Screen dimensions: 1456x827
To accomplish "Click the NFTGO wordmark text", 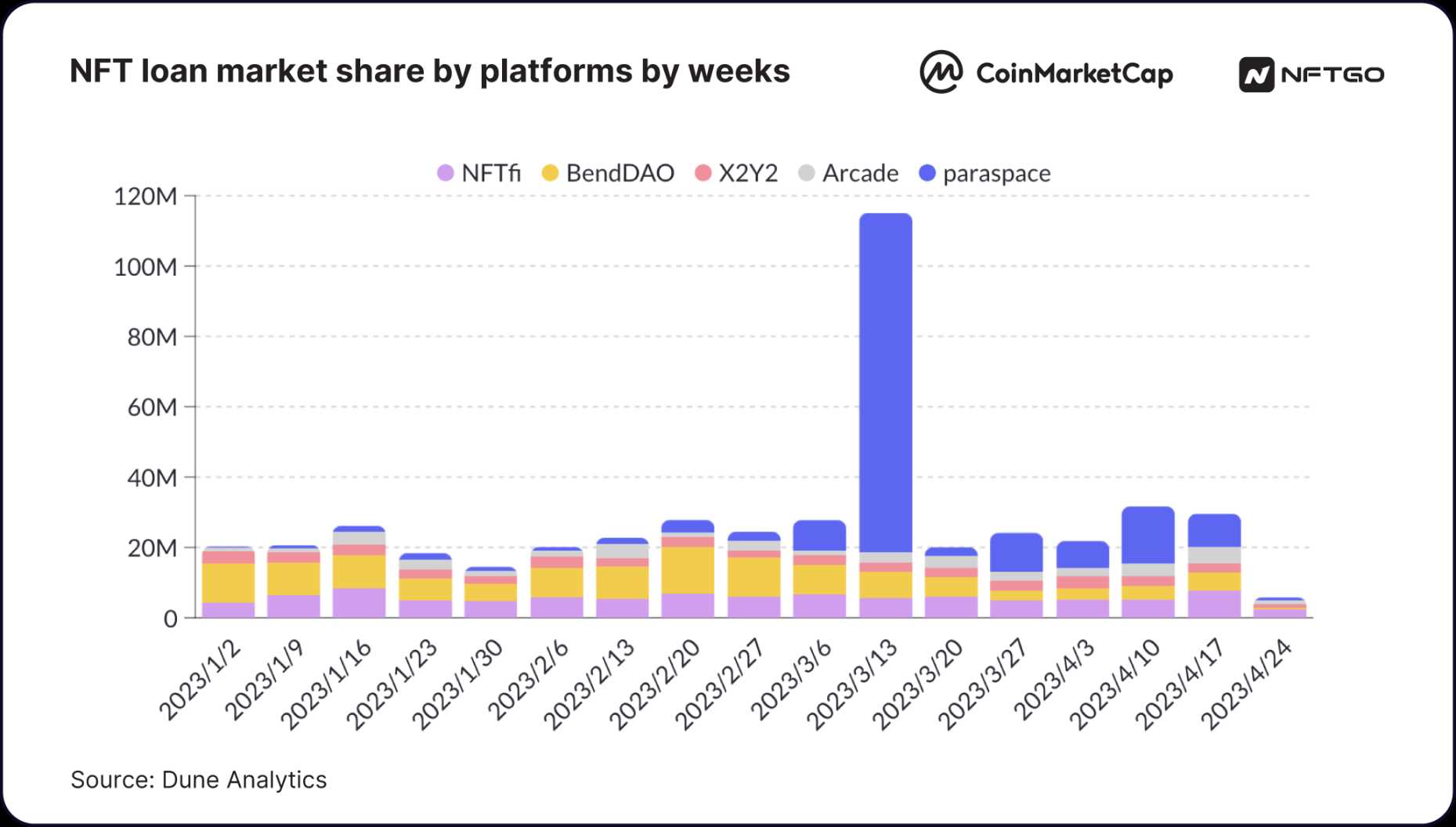I will [1332, 75].
